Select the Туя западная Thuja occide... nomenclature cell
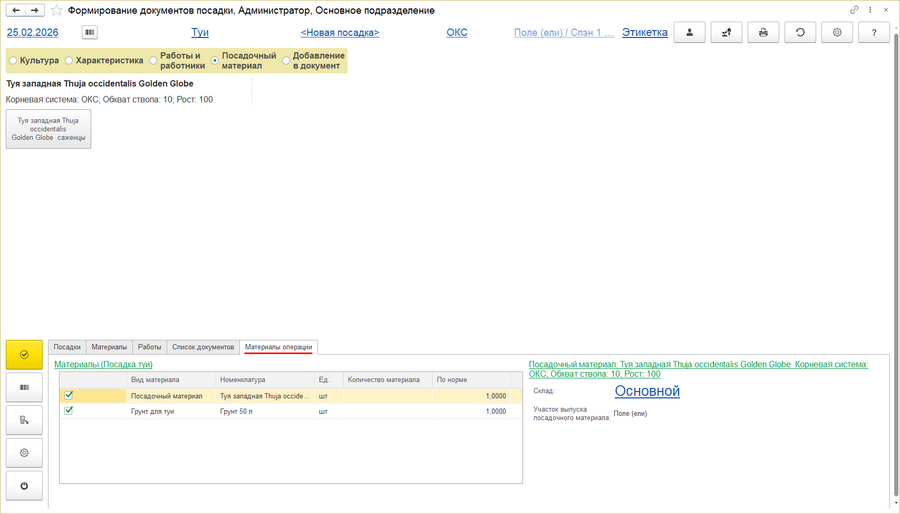 pyautogui.click(x=265, y=396)
